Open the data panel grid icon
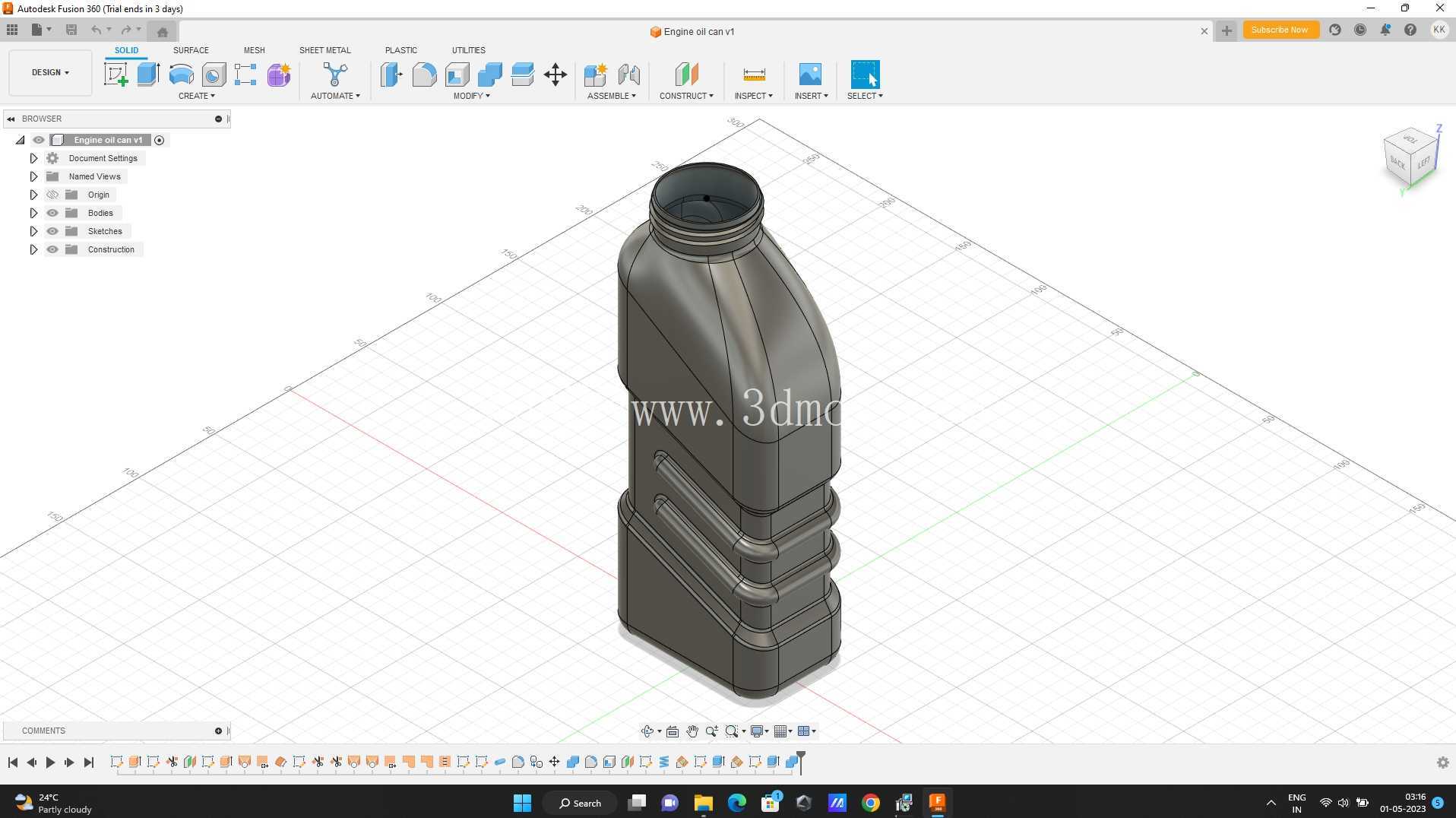 tap(12, 30)
